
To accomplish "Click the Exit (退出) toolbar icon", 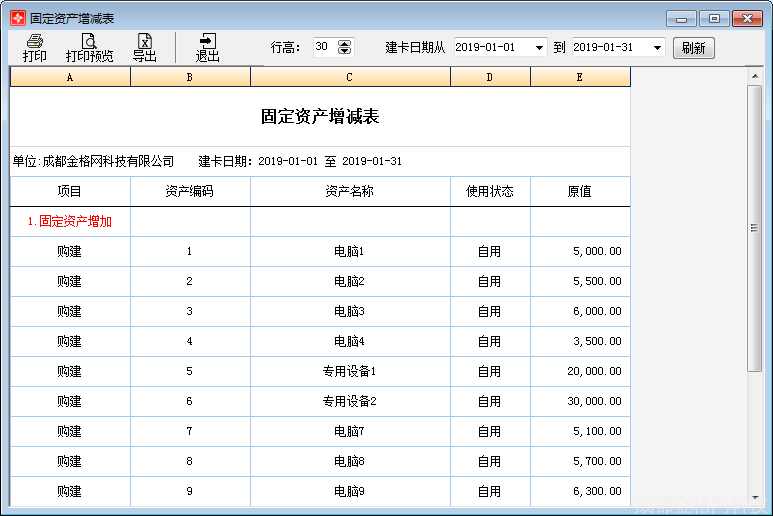I will [x=207, y=47].
